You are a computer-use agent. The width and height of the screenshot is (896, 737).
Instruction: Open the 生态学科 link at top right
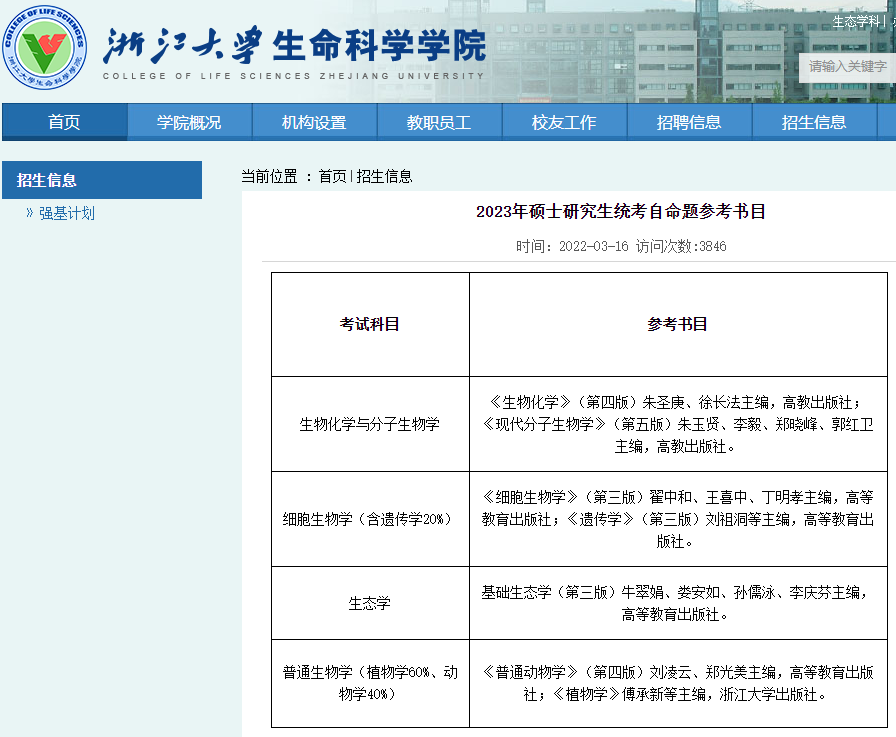point(857,19)
